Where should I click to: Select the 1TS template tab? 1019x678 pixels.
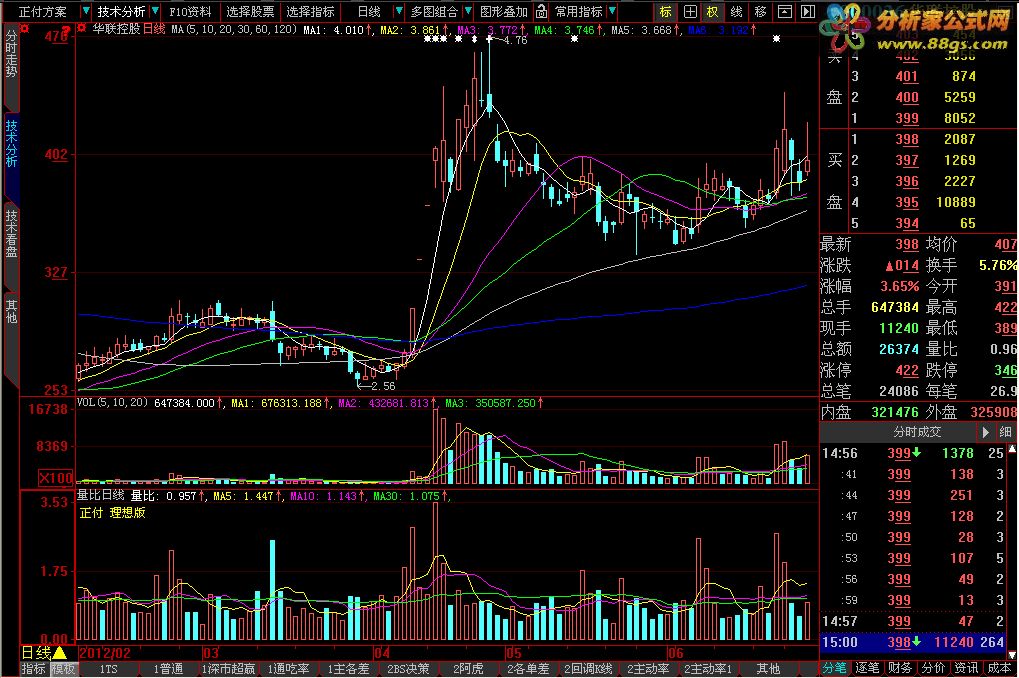pos(109,669)
